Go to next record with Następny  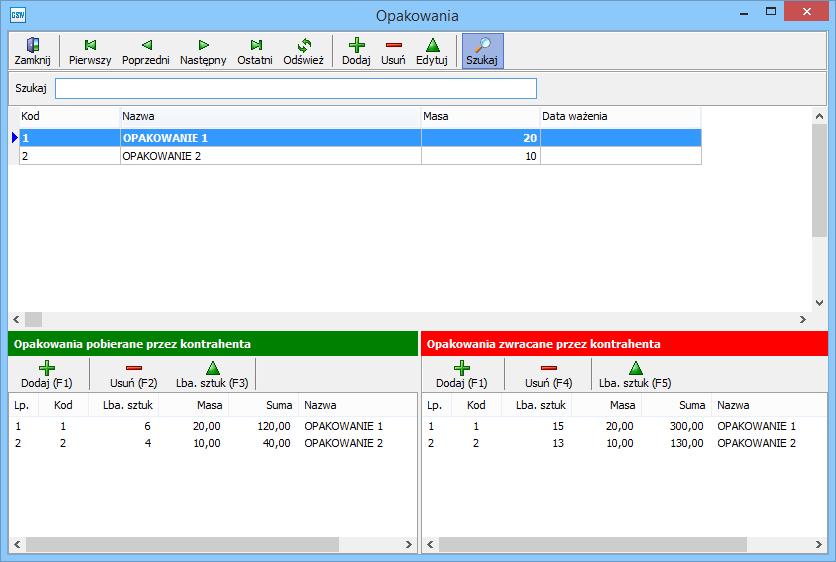tap(203, 51)
